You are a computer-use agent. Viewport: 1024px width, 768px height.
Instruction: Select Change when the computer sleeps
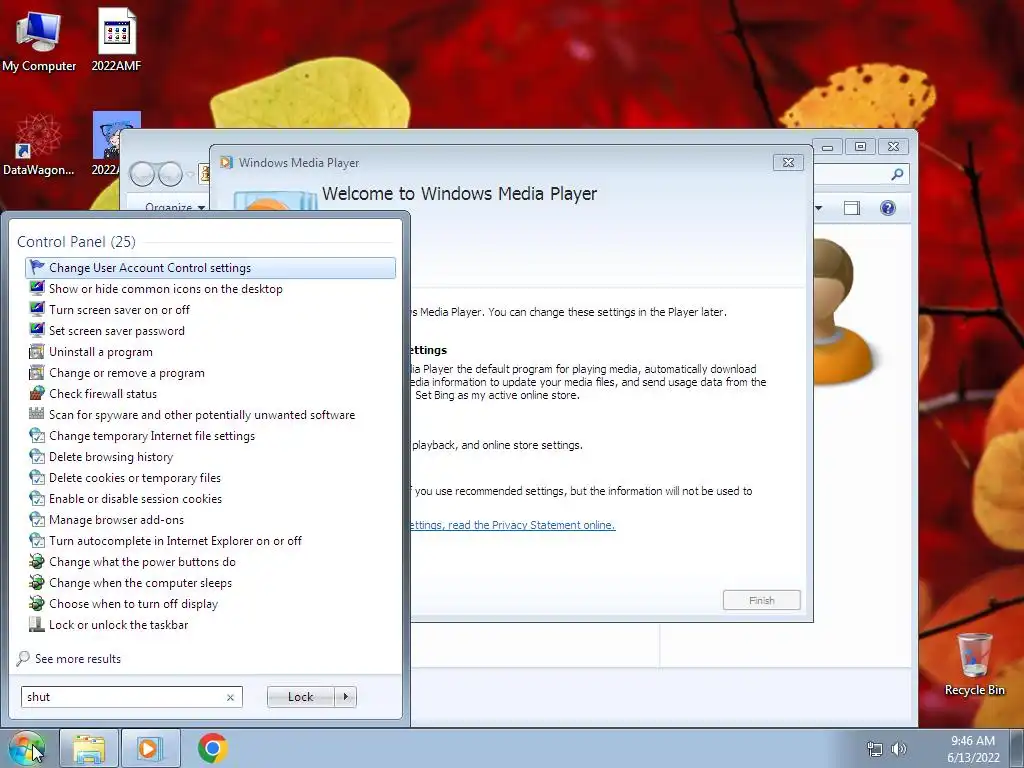210,583
